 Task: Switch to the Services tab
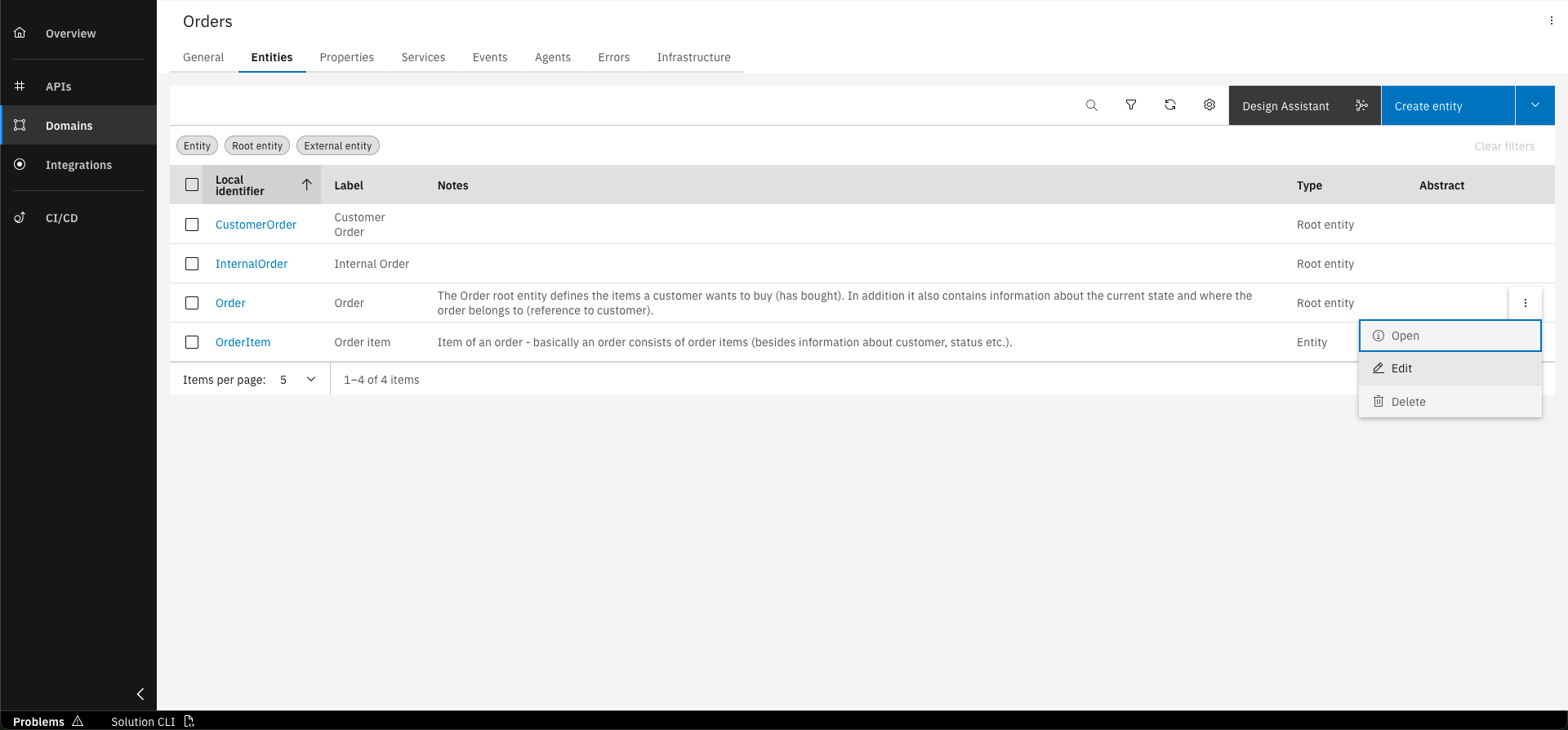[423, 57]
